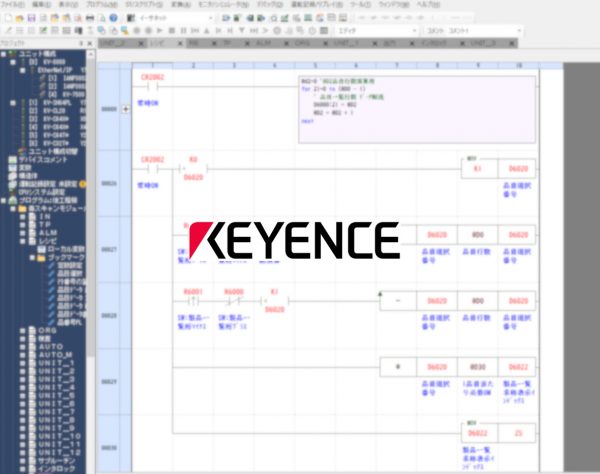Click the R6000 normally-closed contact
Screen dimensions: 600x474
click(x=234, y=301)
